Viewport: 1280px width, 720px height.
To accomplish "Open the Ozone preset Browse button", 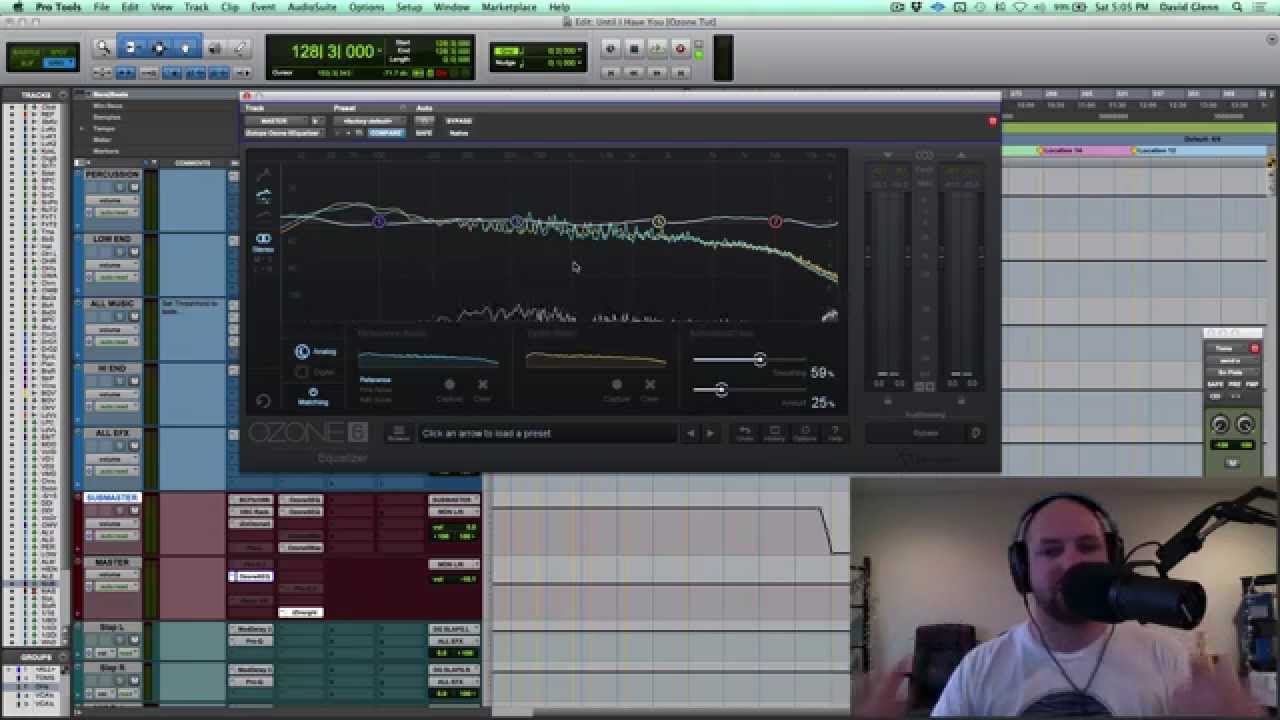I will click(398, 433).
